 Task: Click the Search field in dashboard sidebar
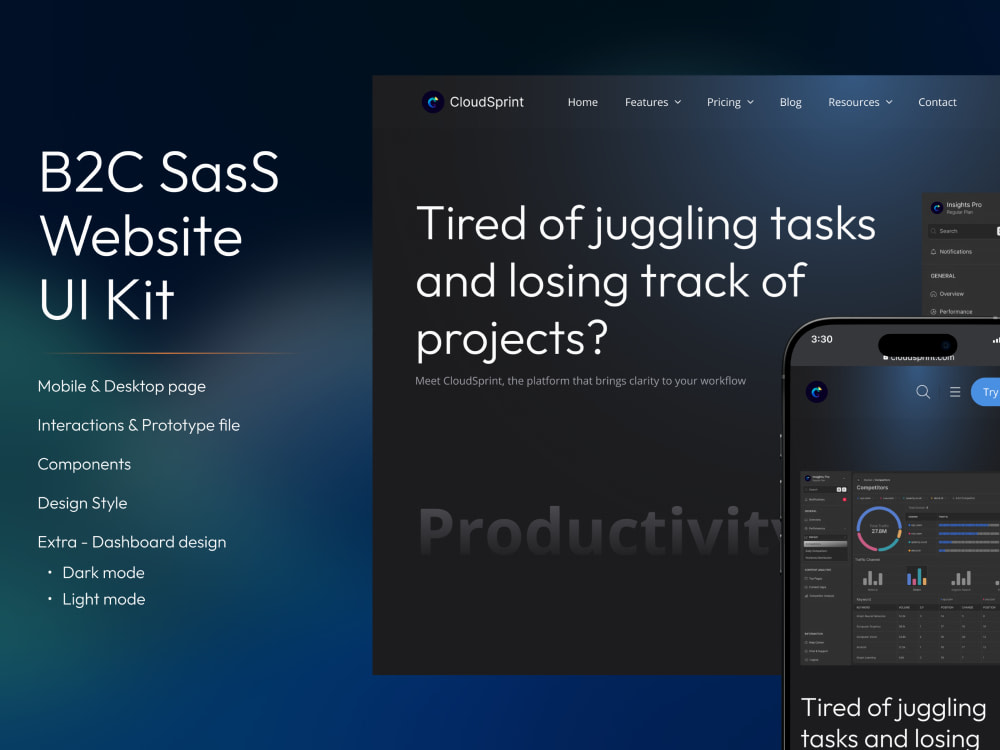pyautogui.click(x=964, y=231)
